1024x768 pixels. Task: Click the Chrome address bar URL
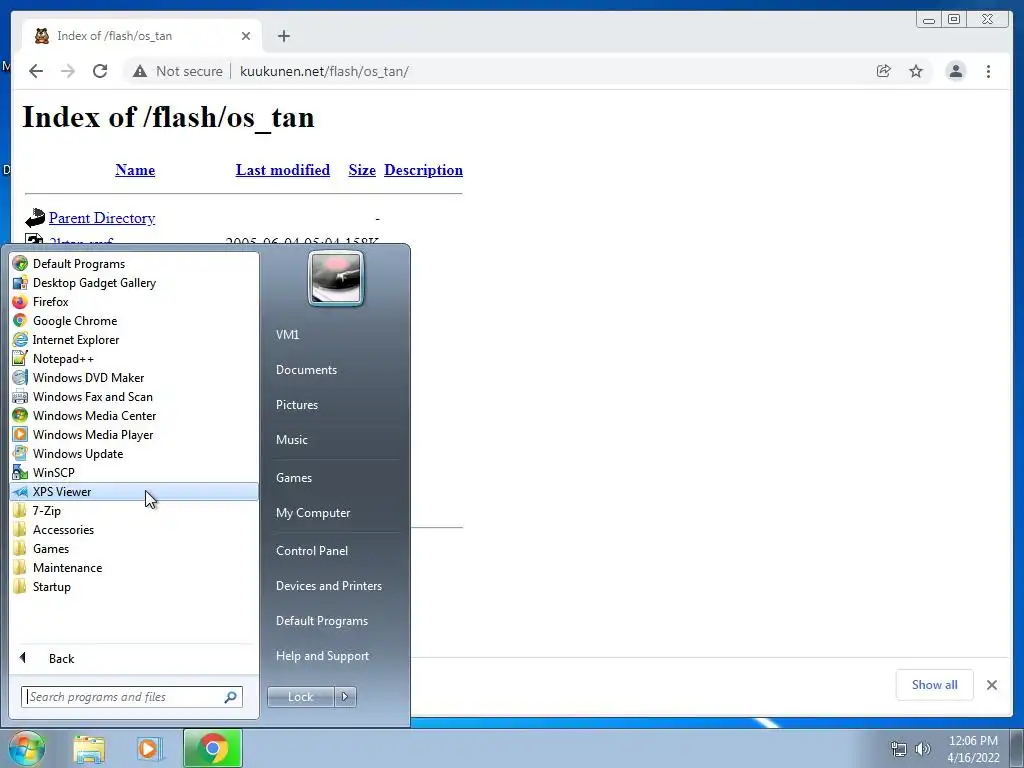click(x=324, y=71)
